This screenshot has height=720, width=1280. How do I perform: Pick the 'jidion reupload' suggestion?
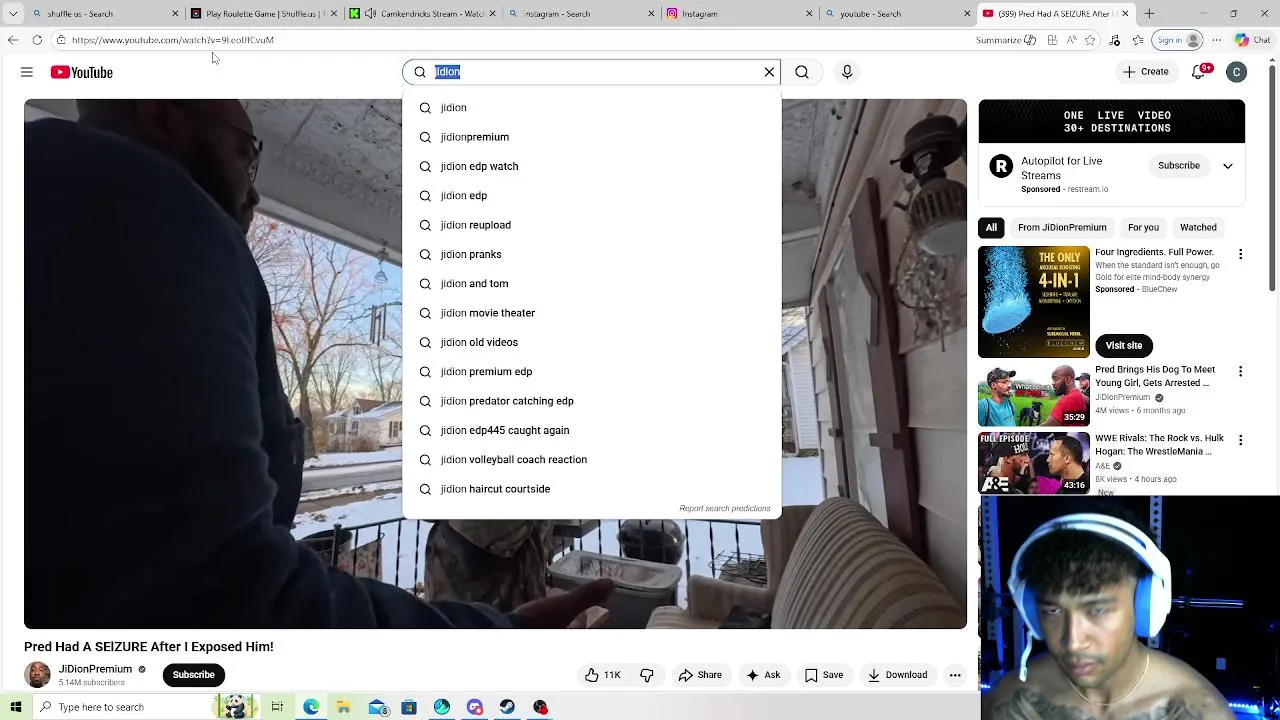click(x=592, y=225)
